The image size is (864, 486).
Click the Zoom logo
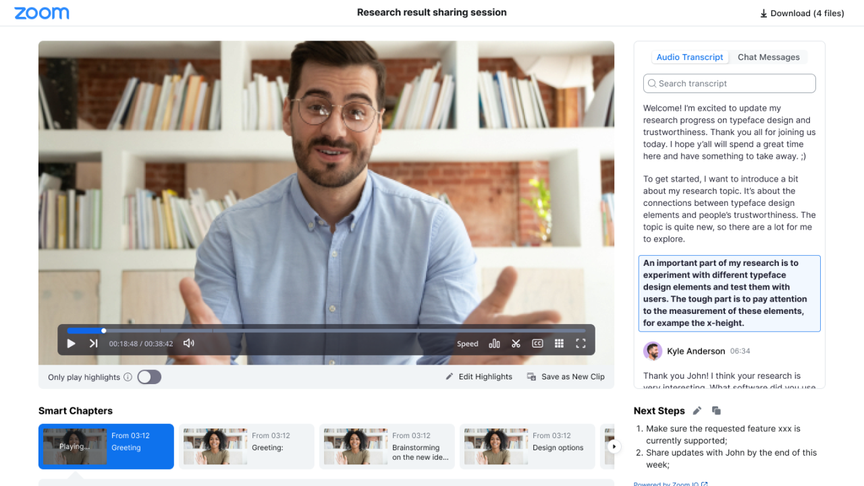(42, 13)
